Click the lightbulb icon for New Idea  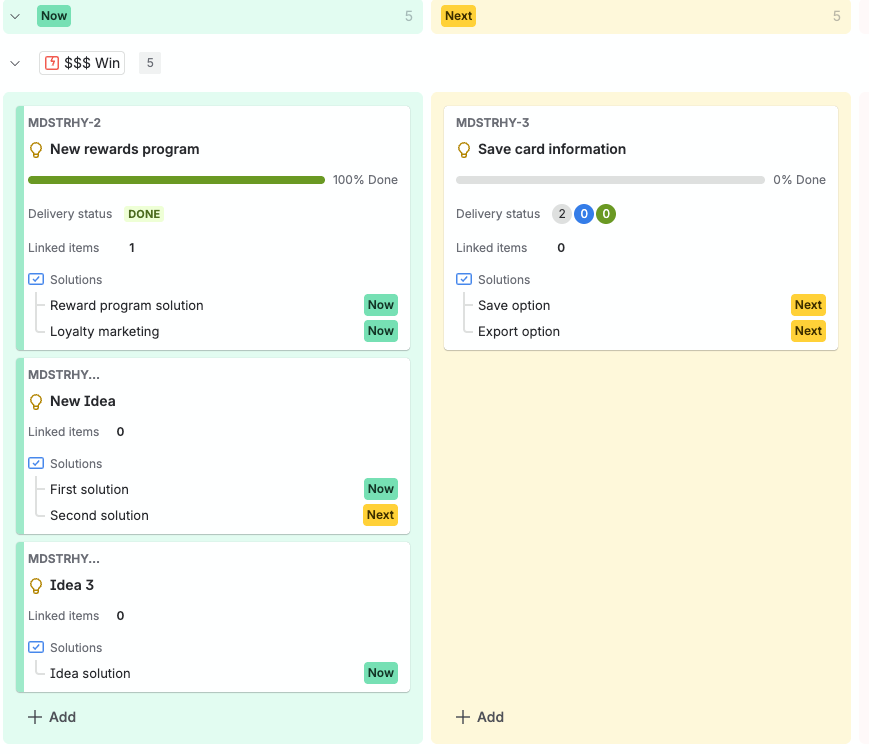coord(36,401)
